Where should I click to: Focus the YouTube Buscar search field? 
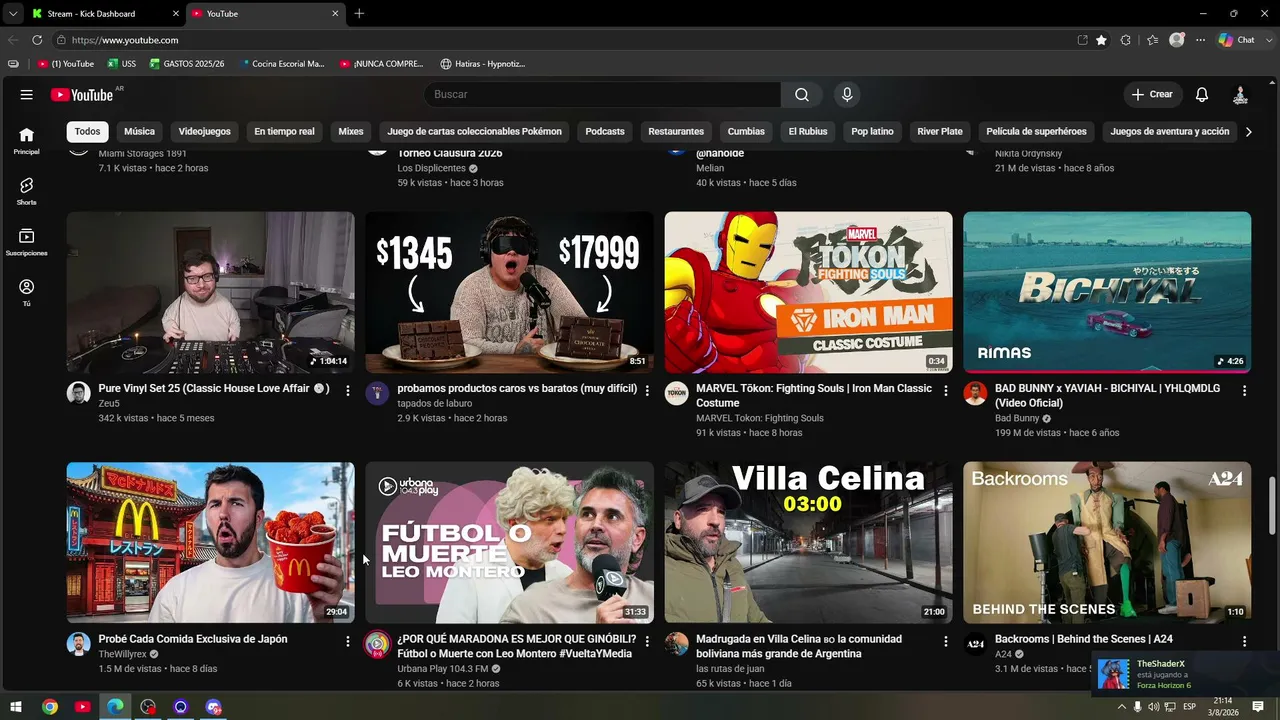602,95
